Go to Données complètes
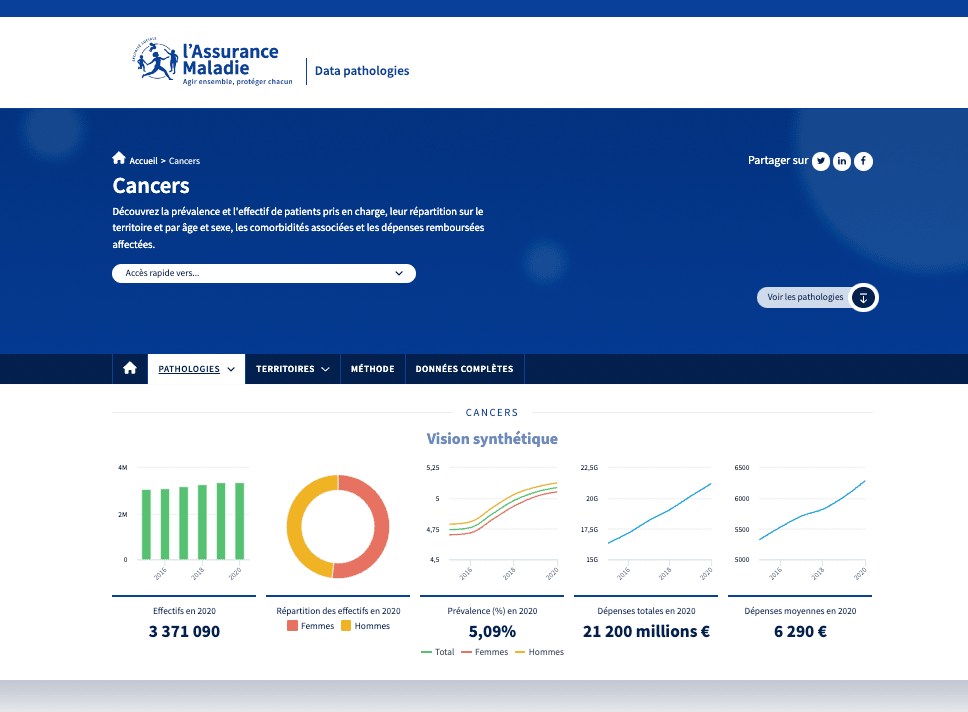 click(464, 369)
